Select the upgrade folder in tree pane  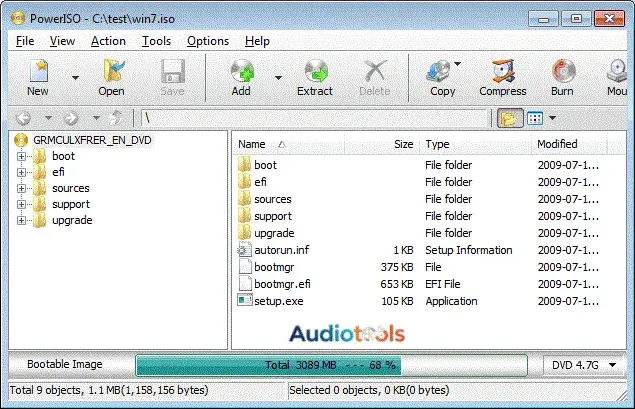[x=72, y=221]
